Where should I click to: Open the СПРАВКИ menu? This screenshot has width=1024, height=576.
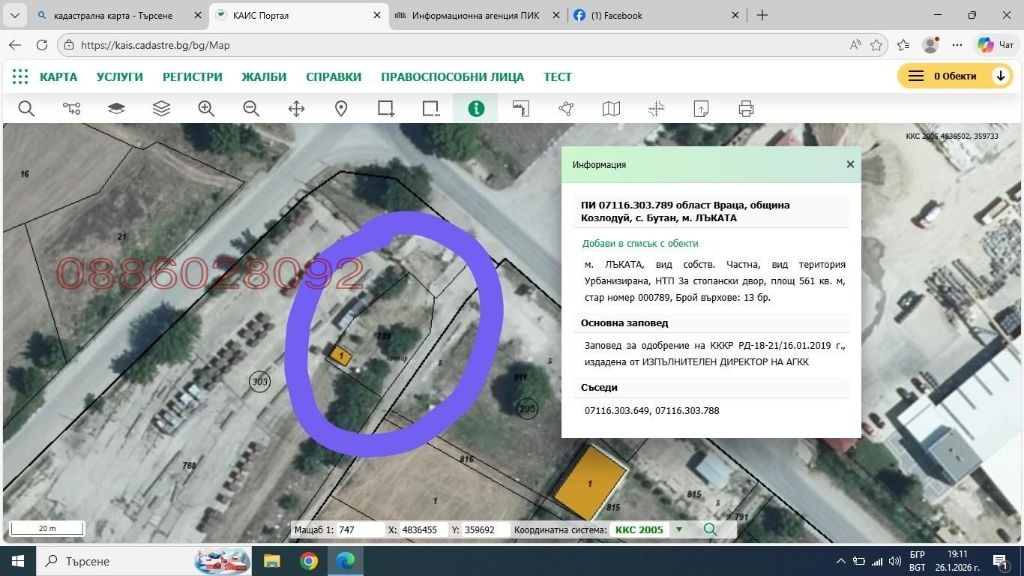click(x=331, y=76)
